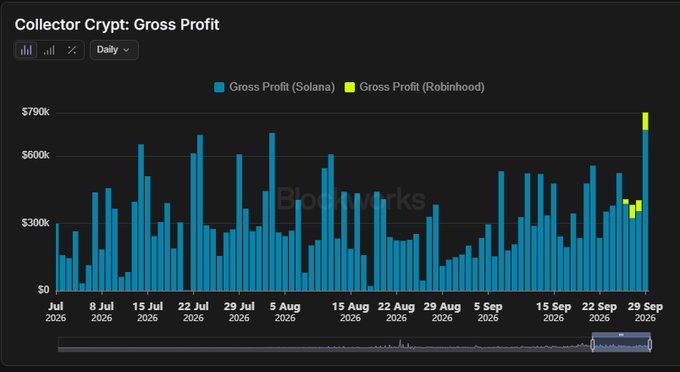Switch to the stacked bar chart icon

(x=49, y=50)
